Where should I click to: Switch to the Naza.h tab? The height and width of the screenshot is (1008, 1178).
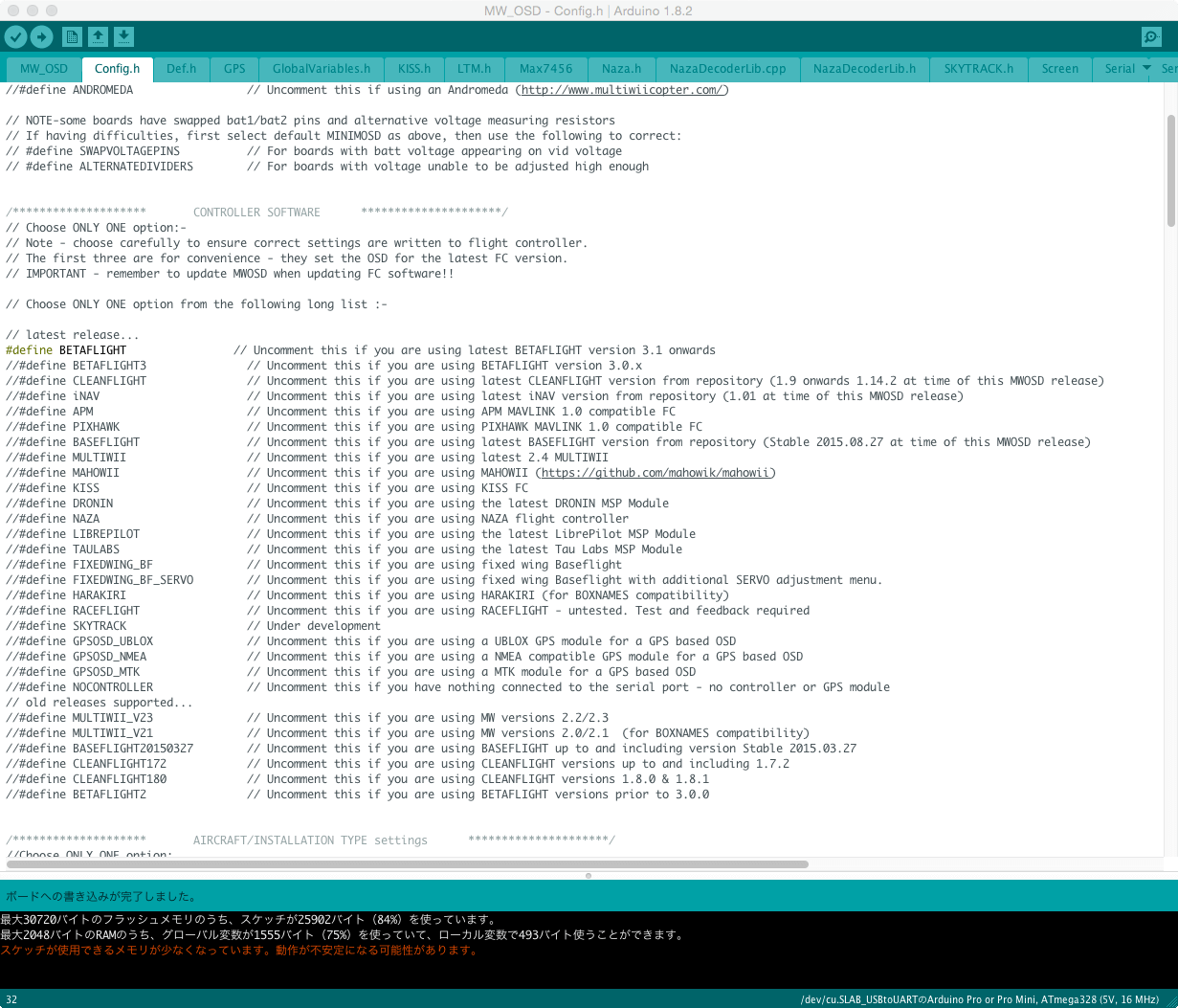622,69
